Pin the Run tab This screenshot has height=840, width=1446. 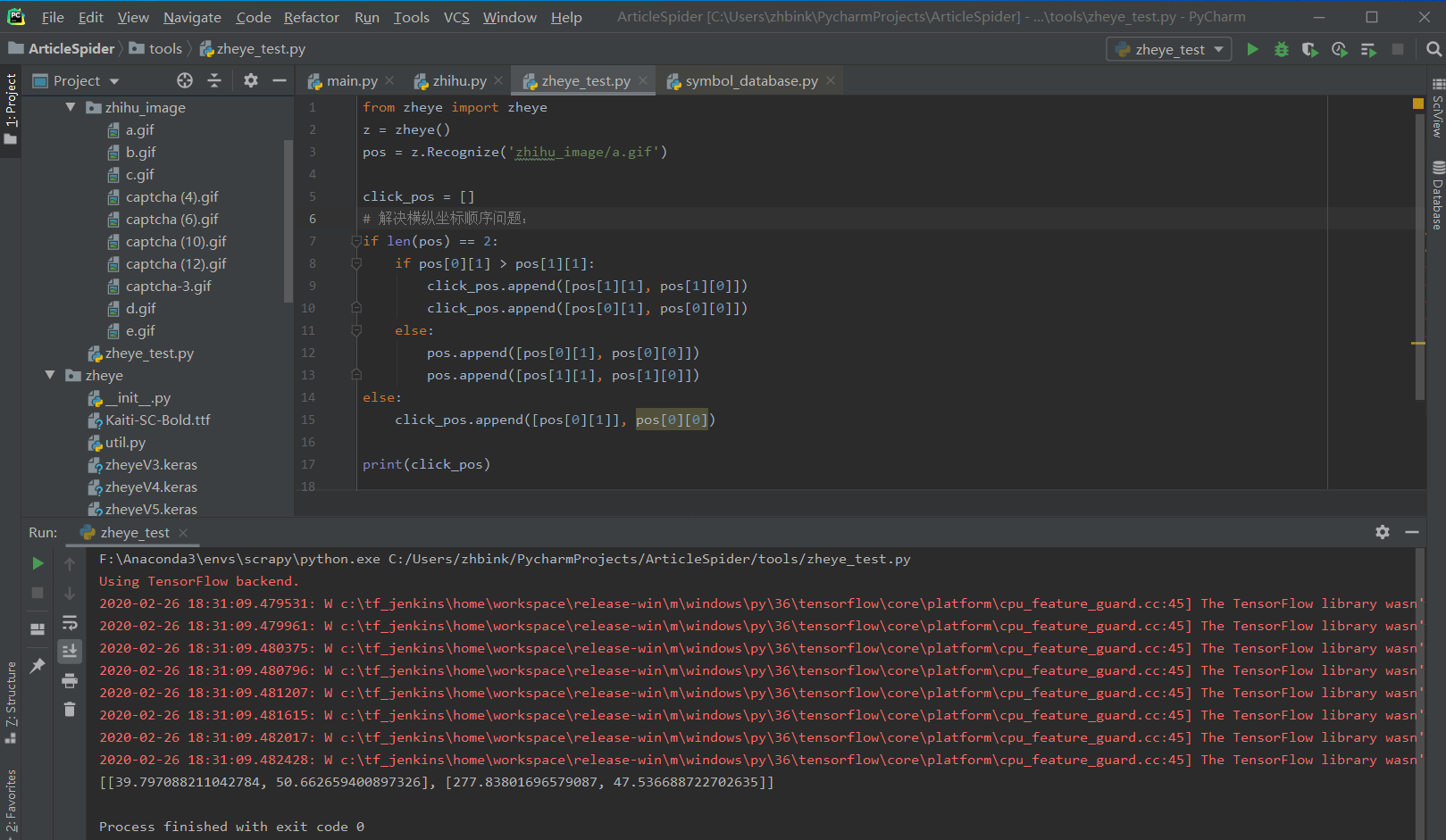tap(38, 666)
